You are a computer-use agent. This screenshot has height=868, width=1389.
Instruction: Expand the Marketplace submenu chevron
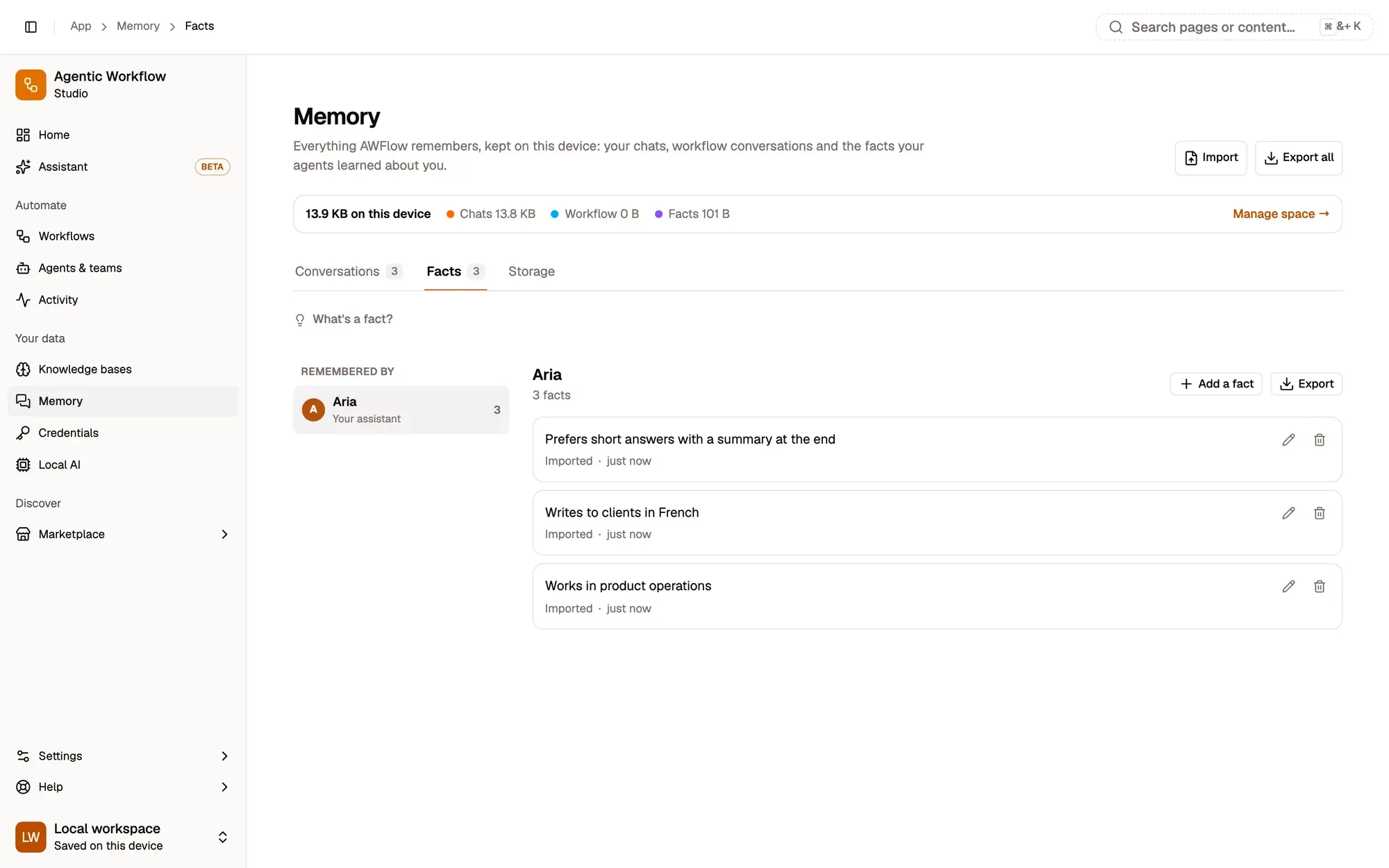pos(224,534)
